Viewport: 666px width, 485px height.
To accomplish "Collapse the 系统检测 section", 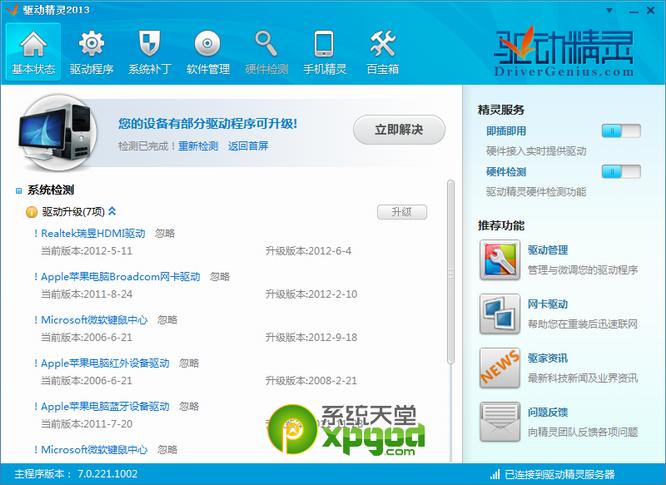I will 19,190.
